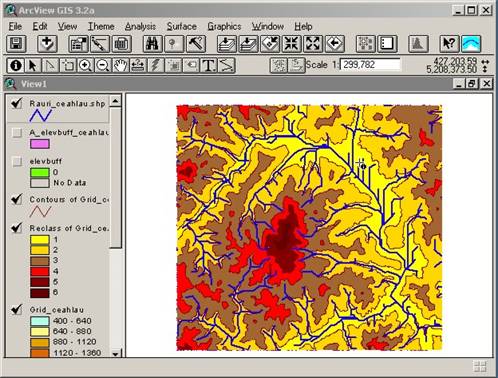Image resolution: width=498 pixels, height=378 pixels.
Task: Select the Zoom In magnifier tool
Action: [x=85, y=65]
